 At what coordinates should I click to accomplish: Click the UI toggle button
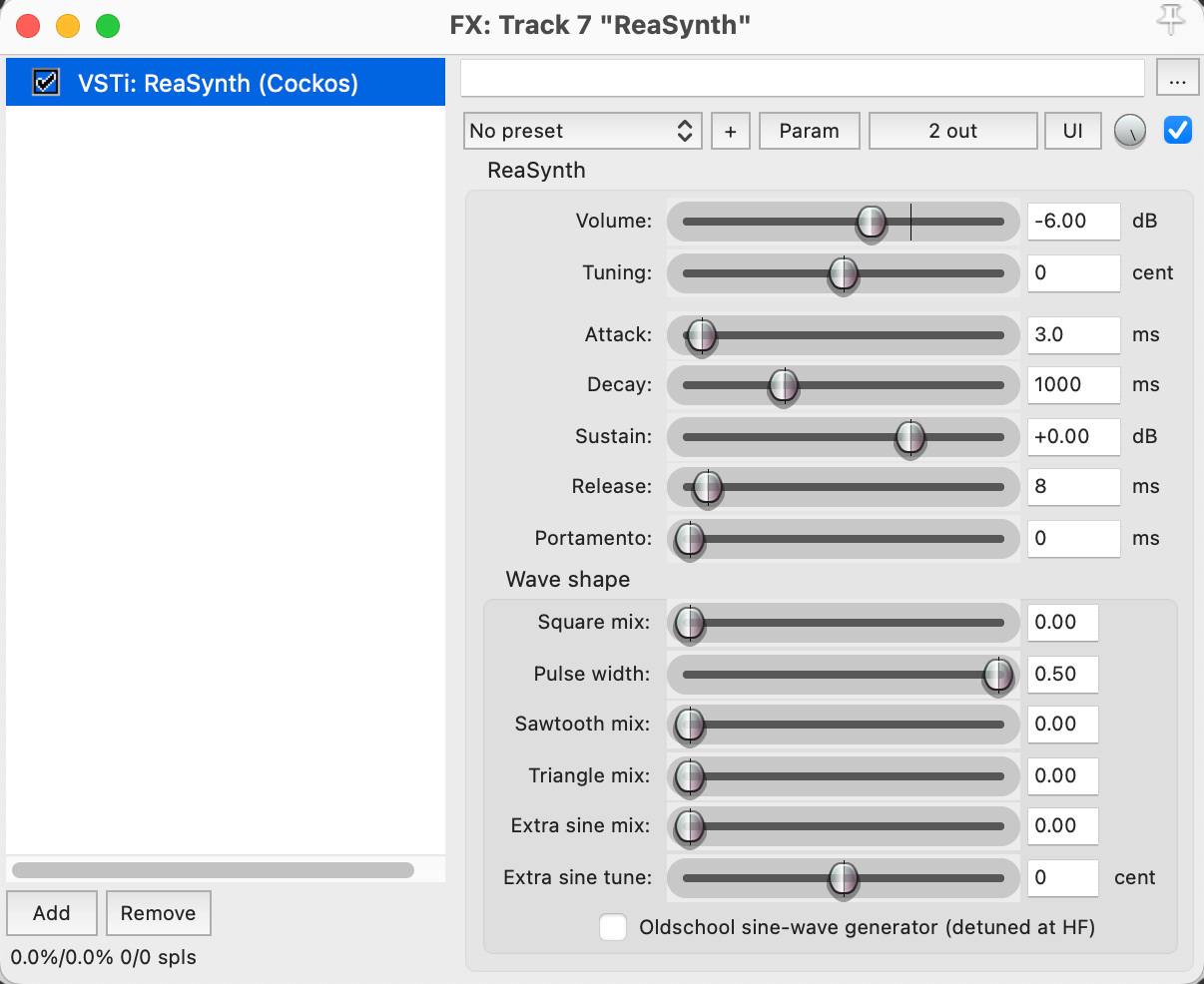point(1073,131)
